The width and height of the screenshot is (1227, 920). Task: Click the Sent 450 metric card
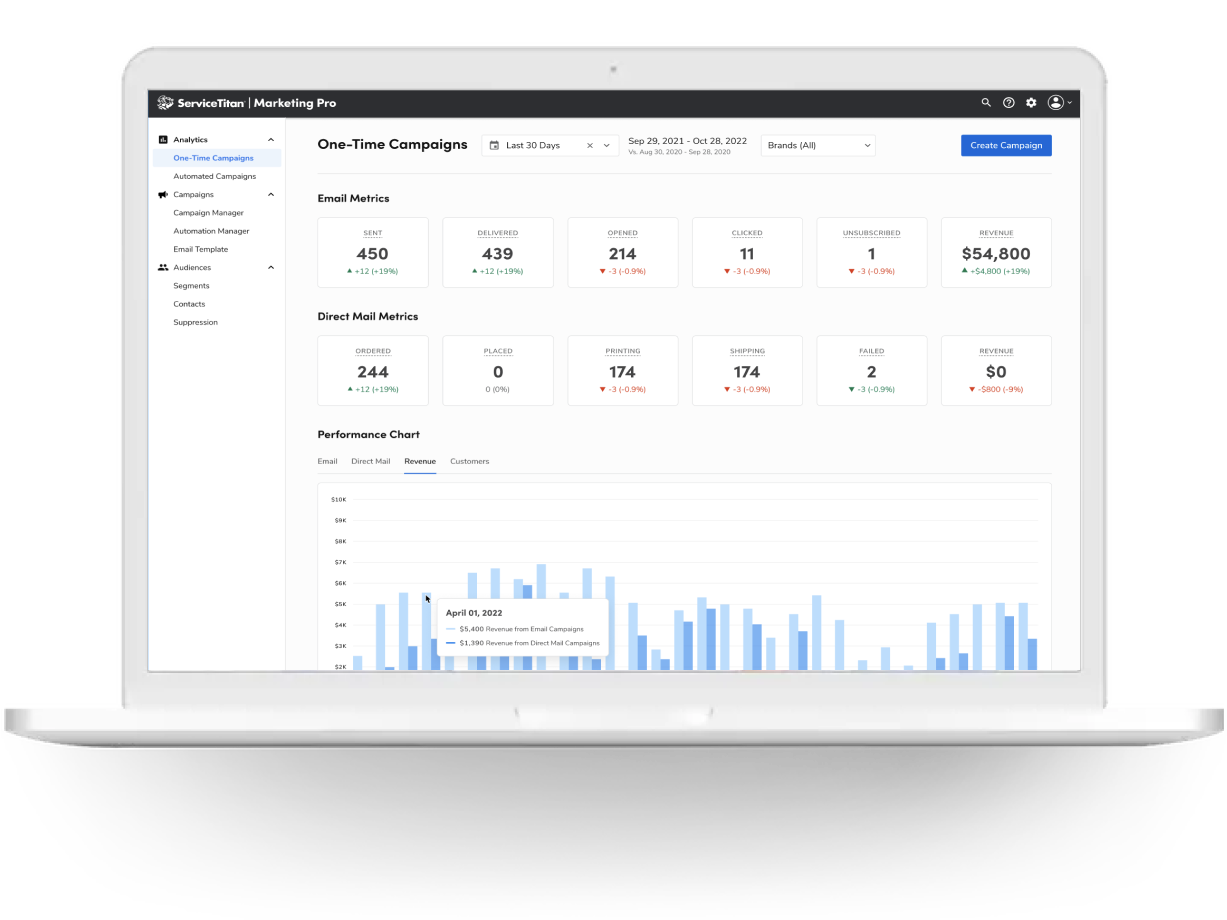[x=373, y=253]
